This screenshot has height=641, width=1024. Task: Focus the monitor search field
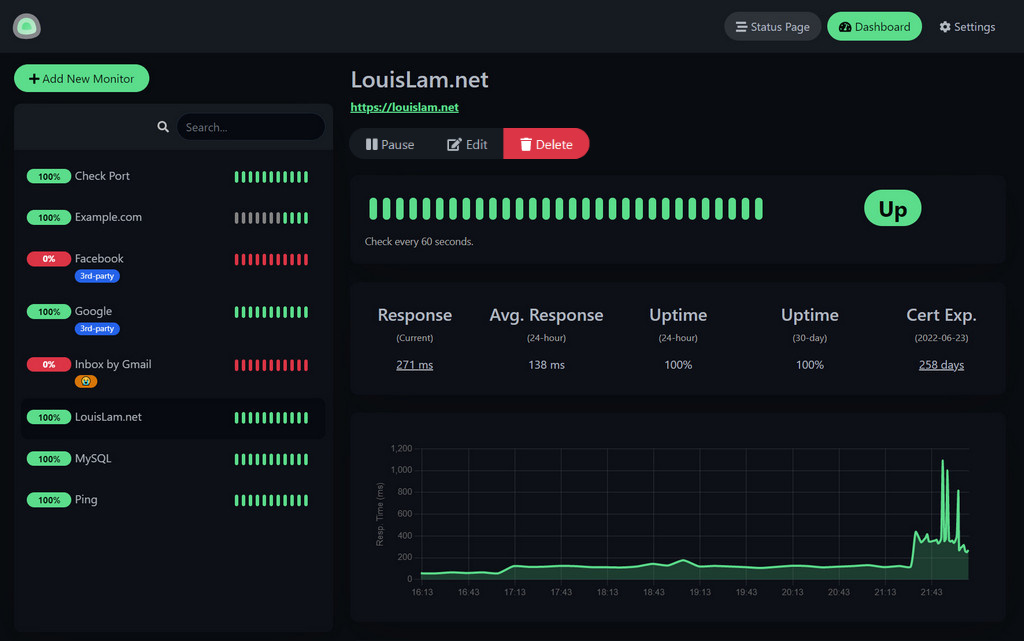point(250,127)
